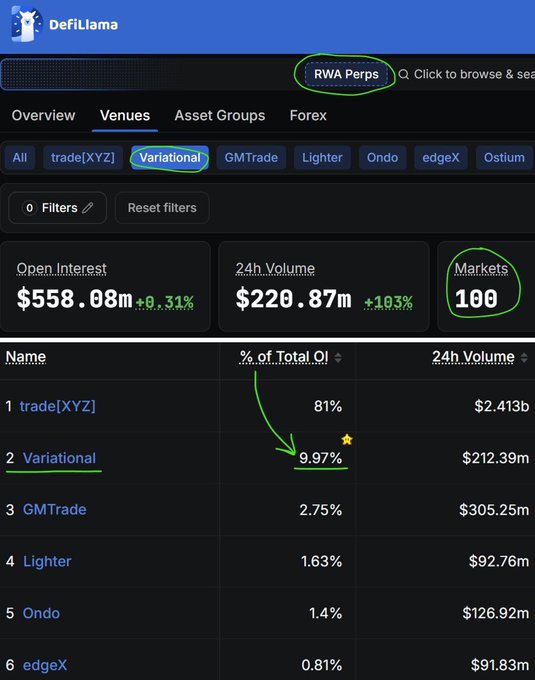535x680 pixels.
Task: Click the Markets count 100
Action: tap(476, 299)
